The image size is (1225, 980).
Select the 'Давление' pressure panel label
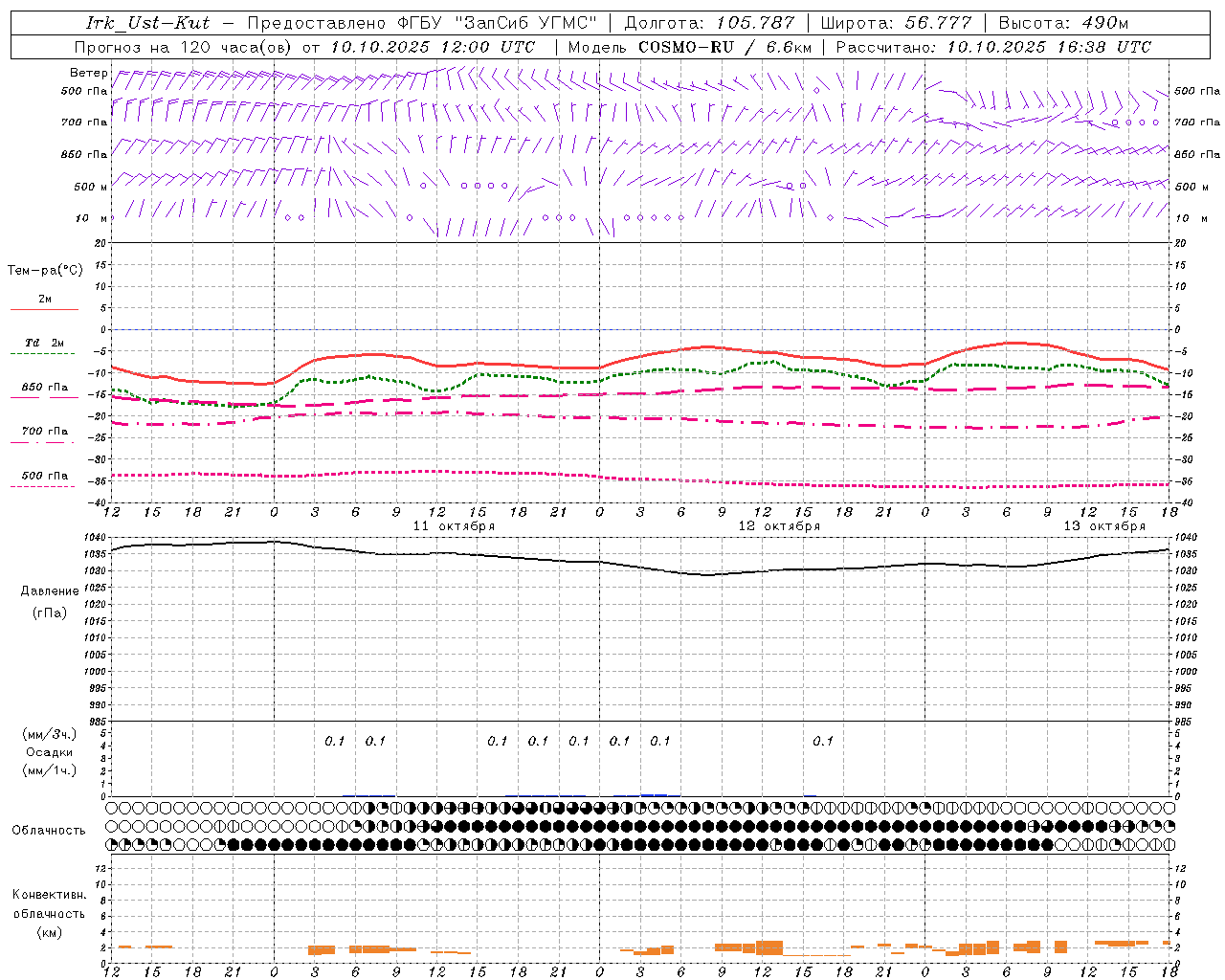(x=50, y=591)
